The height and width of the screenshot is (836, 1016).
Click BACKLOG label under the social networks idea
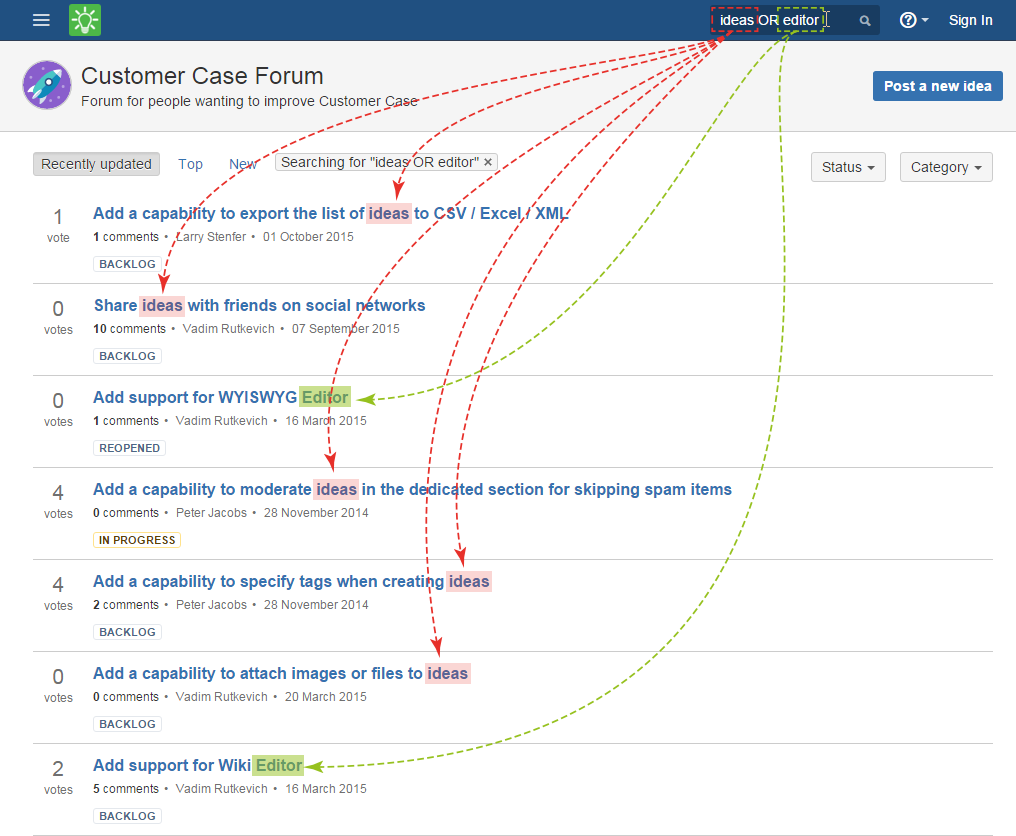pyautogui.click(x=127, y=356)
